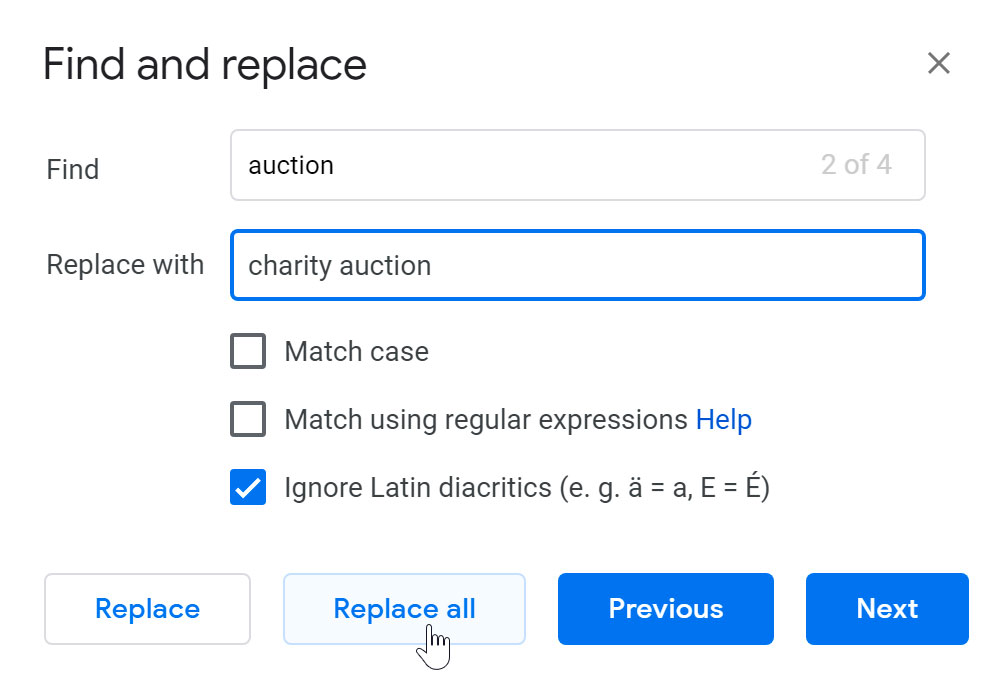Click the "2 of 4" match counter

coord(856,165)
